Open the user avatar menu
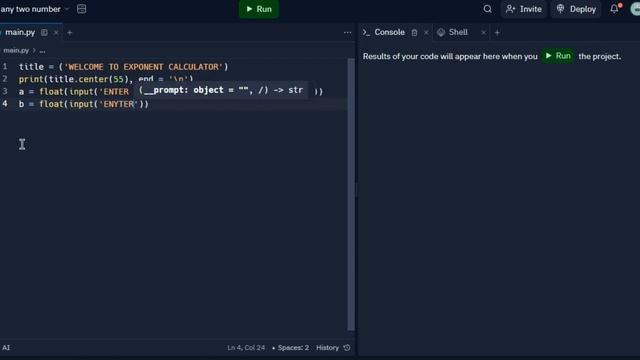 pyautogui.click(x=635, y=9)
